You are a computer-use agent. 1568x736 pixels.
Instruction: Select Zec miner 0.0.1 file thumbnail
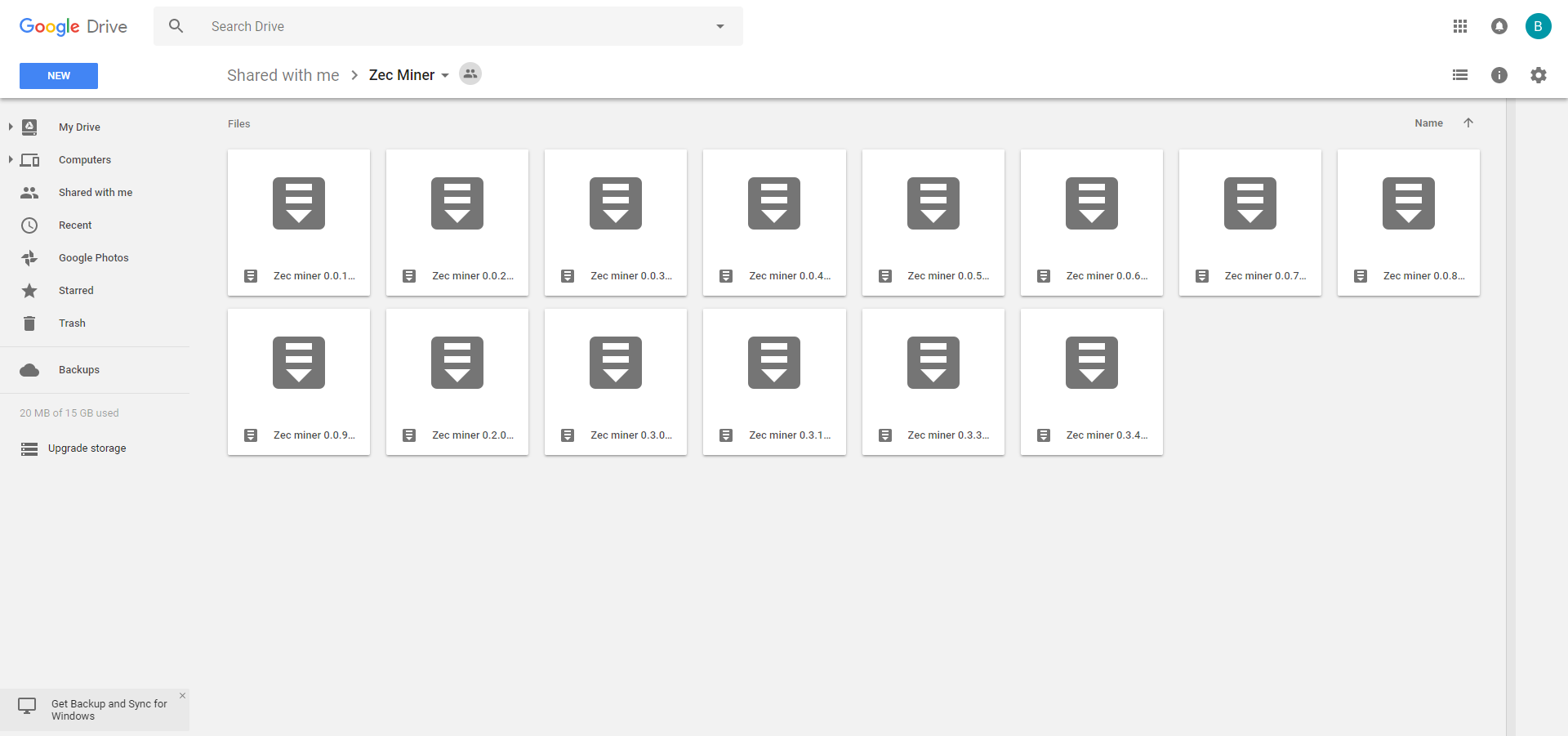[299, 222]
